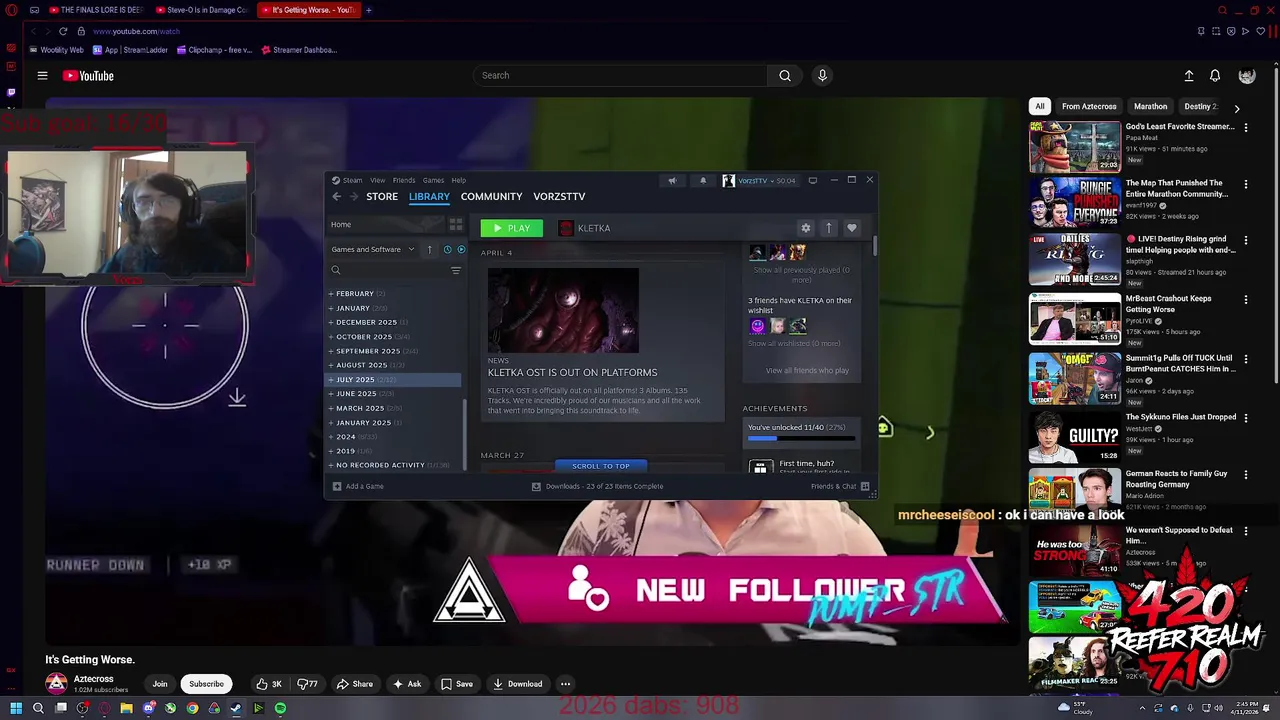Expand AUGUST 2025 group in Steam library
Image resolution: width=1280 pixels, height=720 pixels.
click(394, 365)
